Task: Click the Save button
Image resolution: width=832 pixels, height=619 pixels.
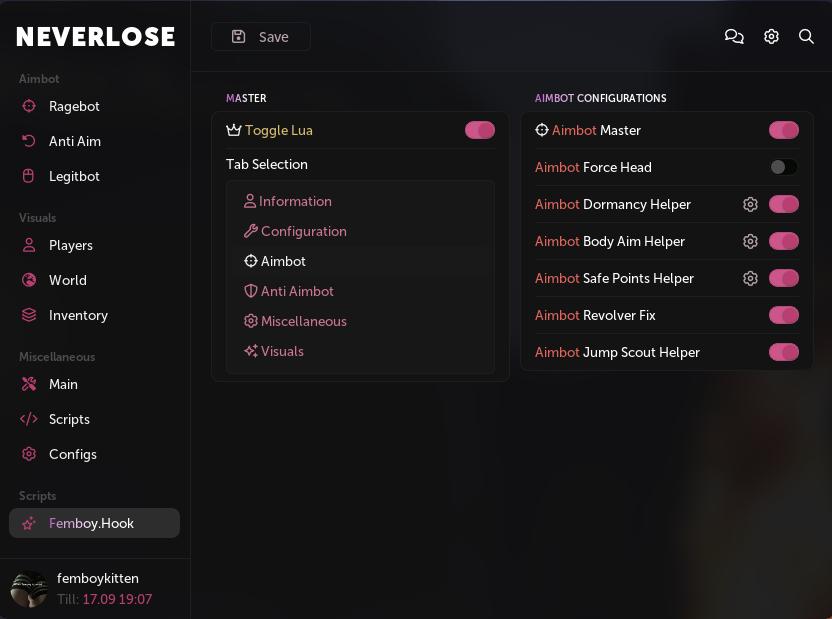Action: [260, 36]
